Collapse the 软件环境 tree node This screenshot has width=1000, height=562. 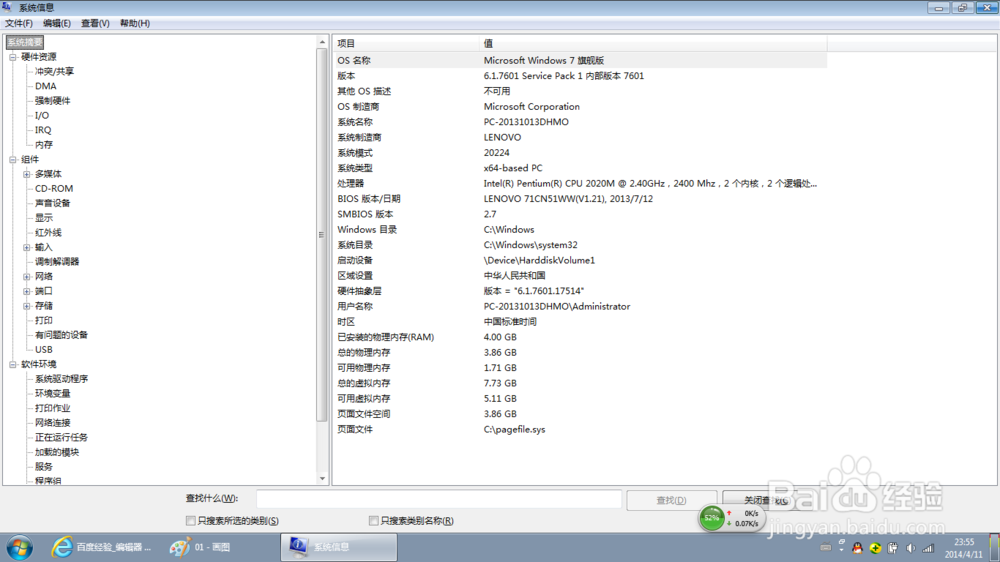tap(12, 364)
